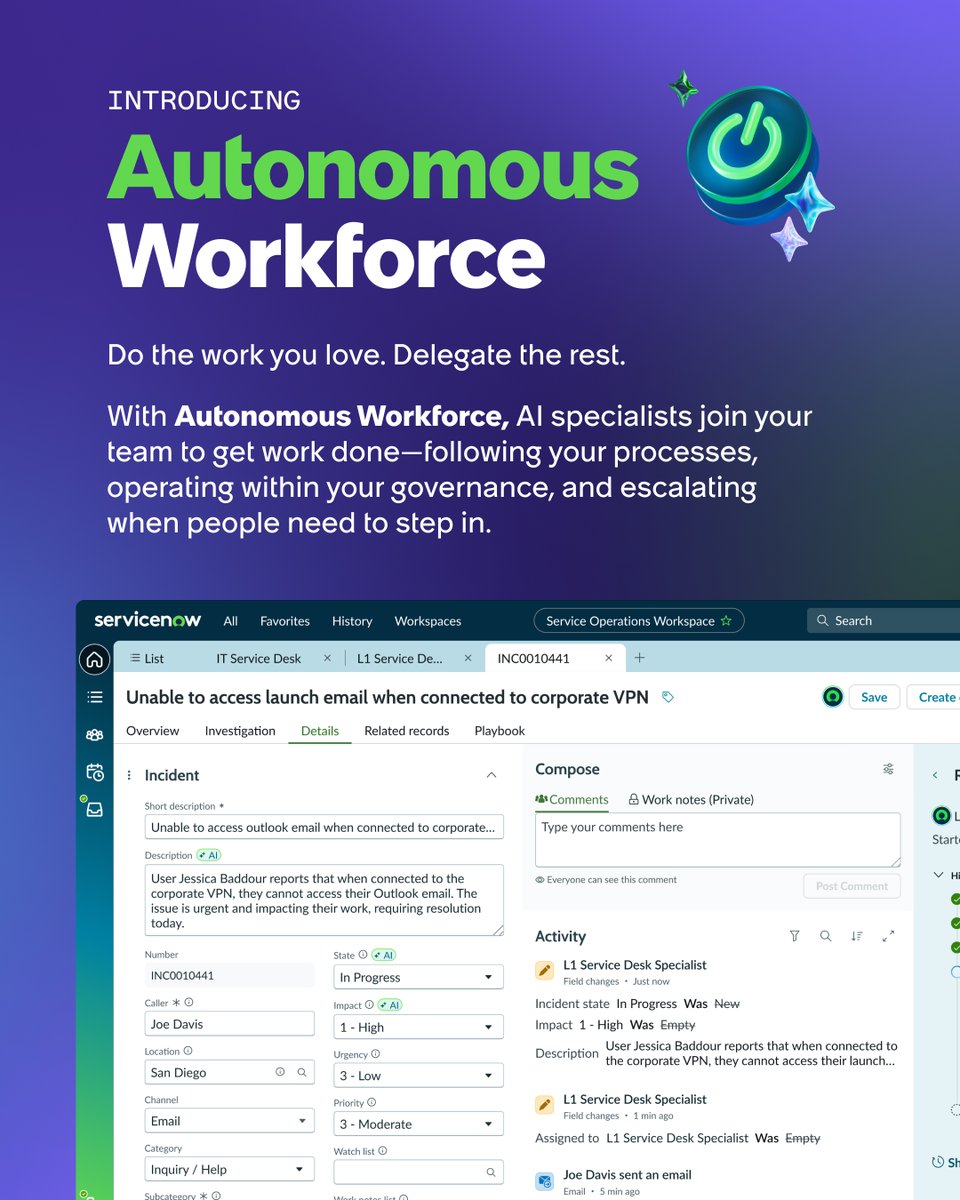The height and width of the screenshot is (1200, 960).
Task: Switch to the Investigation tab
Action: point(240,731)
